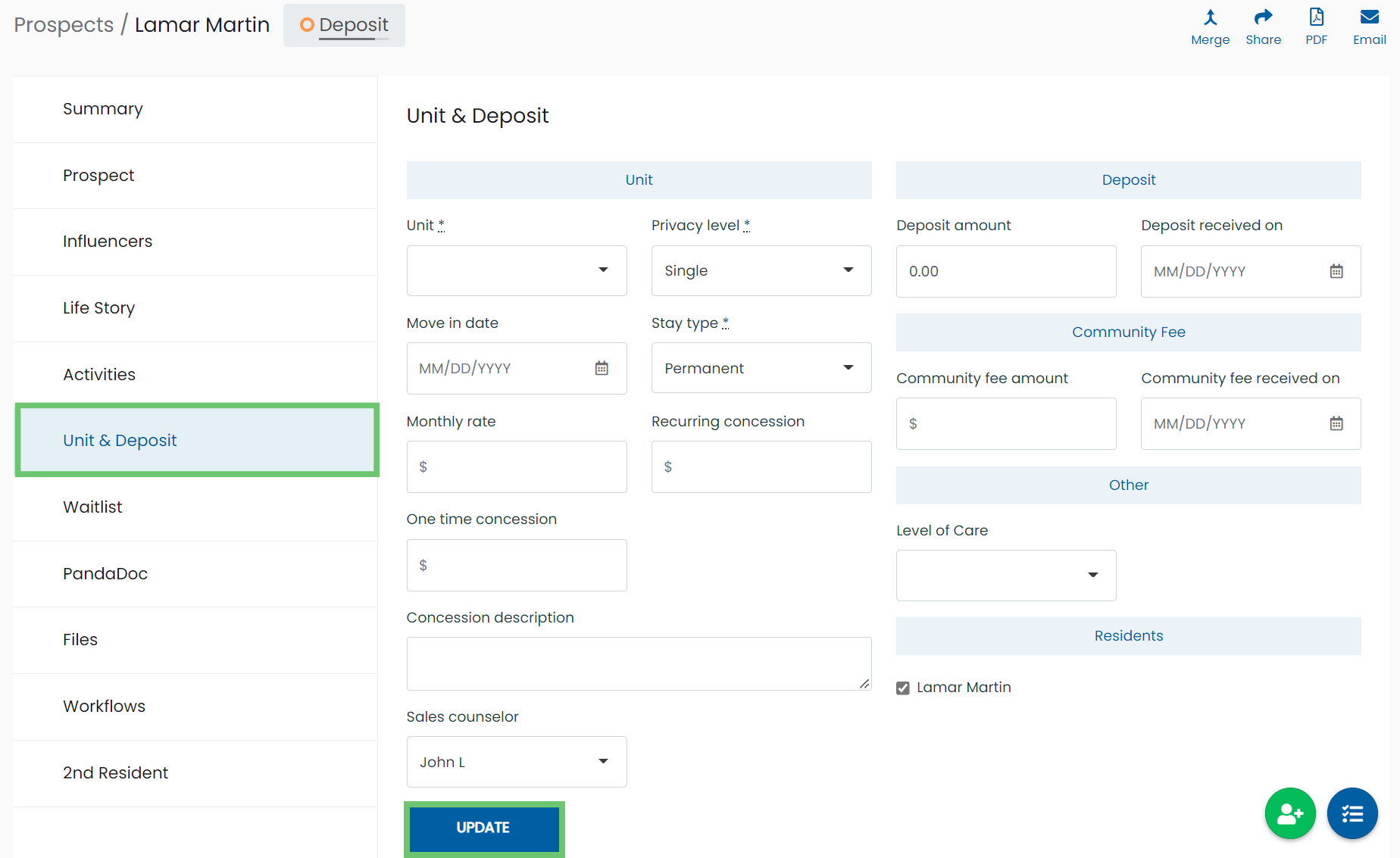Click into the One time concession field
This screenshot has width=1400, height=858.
(517, 566)
